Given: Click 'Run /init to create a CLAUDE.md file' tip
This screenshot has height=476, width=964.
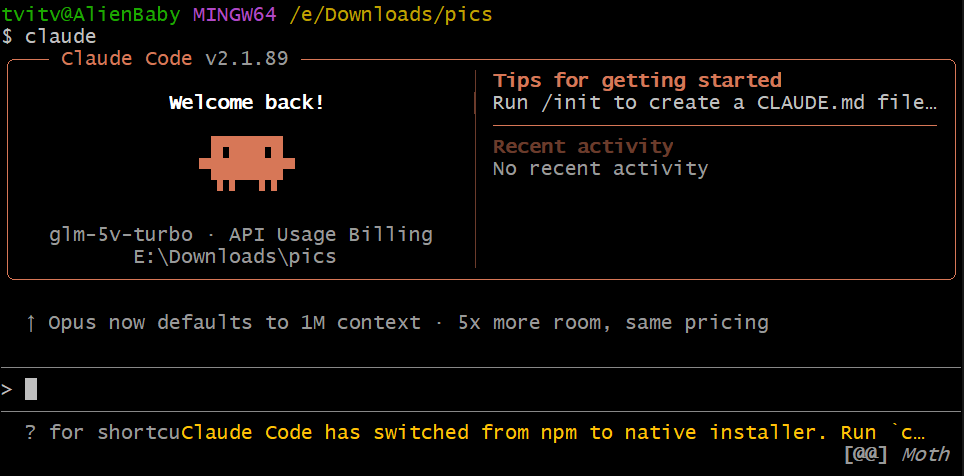Looking at the screenshot, I should (x=715, y=103).
